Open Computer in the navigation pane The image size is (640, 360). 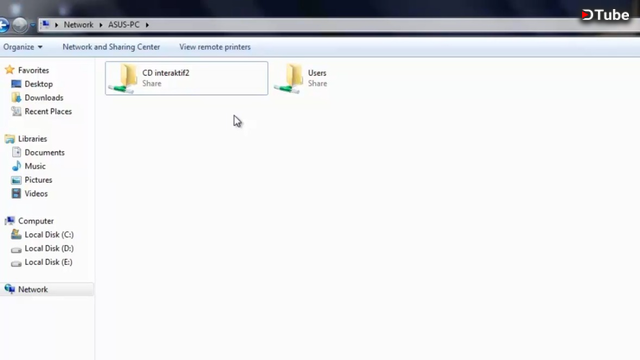(36, 221)
